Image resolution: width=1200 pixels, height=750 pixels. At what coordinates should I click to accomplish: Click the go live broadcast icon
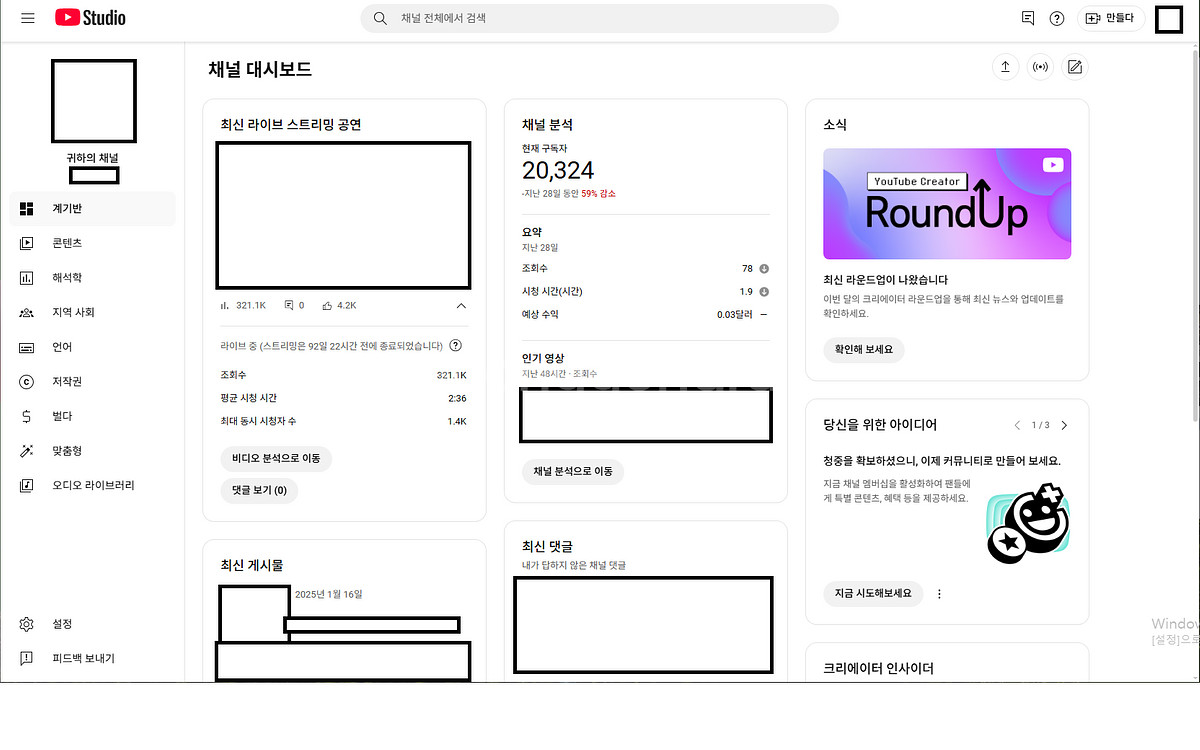click(1040, 67)
